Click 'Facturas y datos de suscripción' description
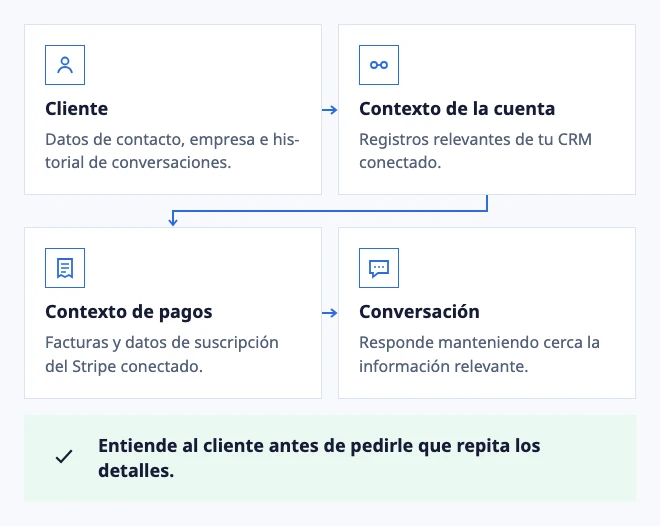The width and height of the screenshot is (660, 526). (x=162, y=354)
